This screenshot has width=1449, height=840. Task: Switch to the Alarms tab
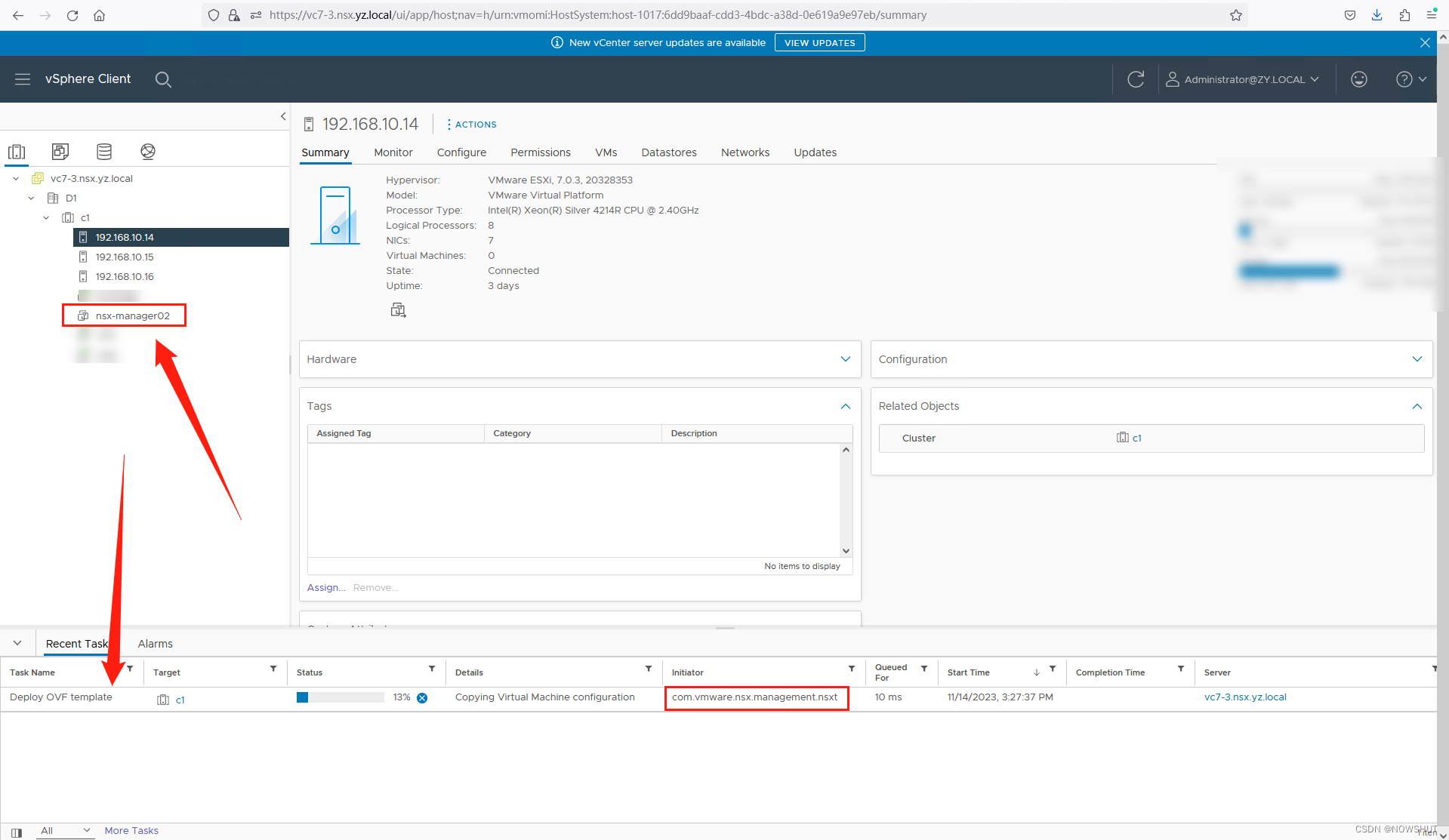(156, 644)
